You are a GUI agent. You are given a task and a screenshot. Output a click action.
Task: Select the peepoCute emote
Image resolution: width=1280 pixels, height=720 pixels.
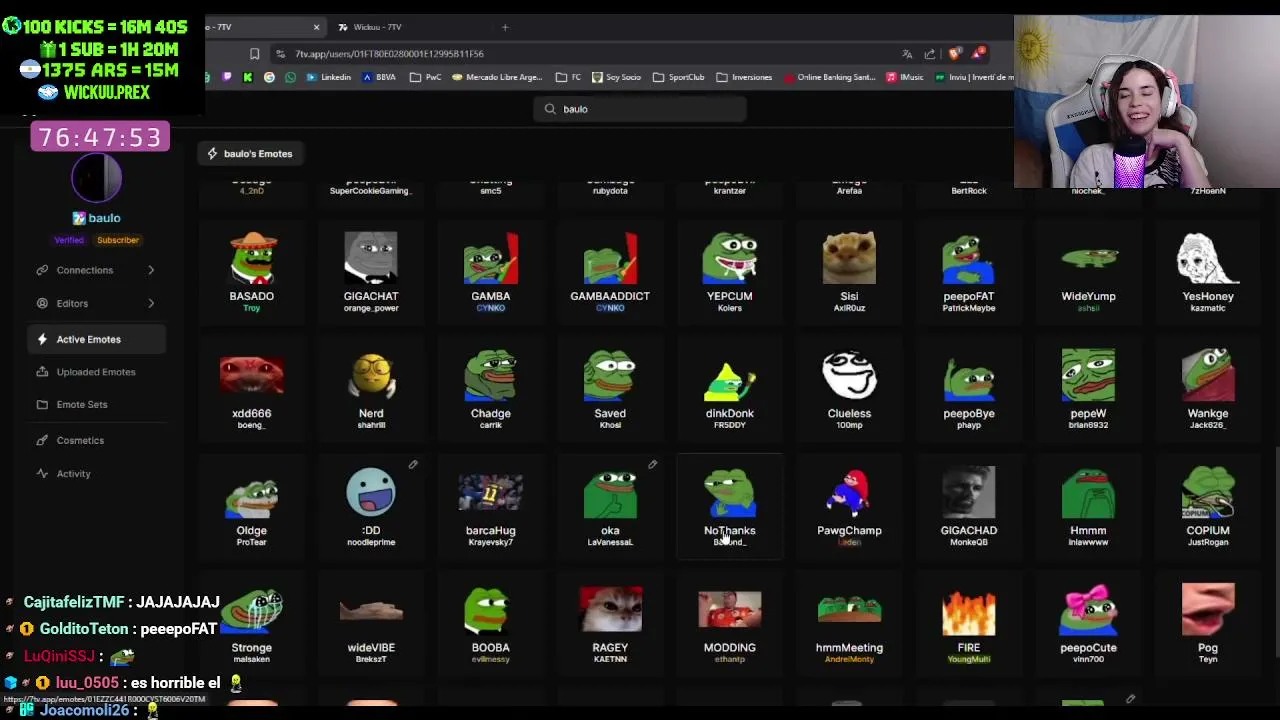(1088, 623)
